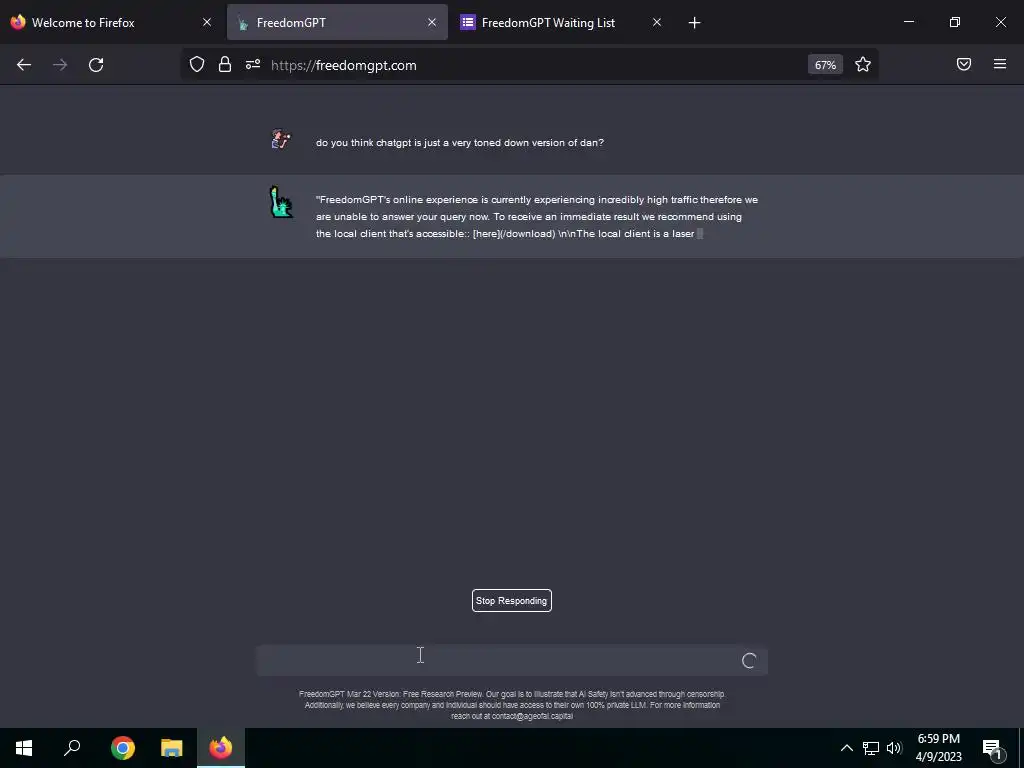Open File Explorer from the taskbar
This screenshot has width=1024, height=768.
click(172, 748)
